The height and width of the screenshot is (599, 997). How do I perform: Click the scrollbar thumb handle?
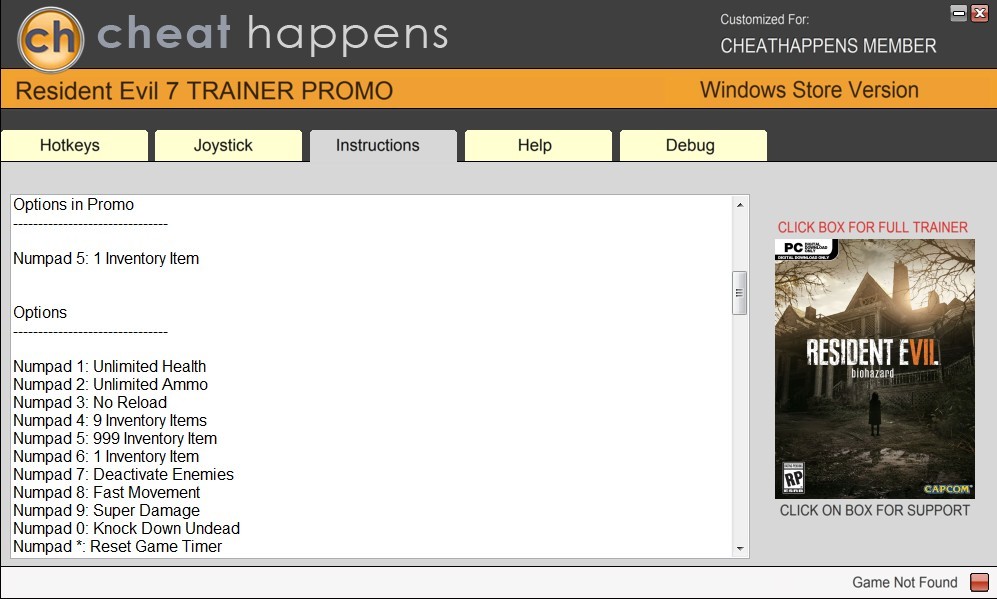click(x=739, y=293)
